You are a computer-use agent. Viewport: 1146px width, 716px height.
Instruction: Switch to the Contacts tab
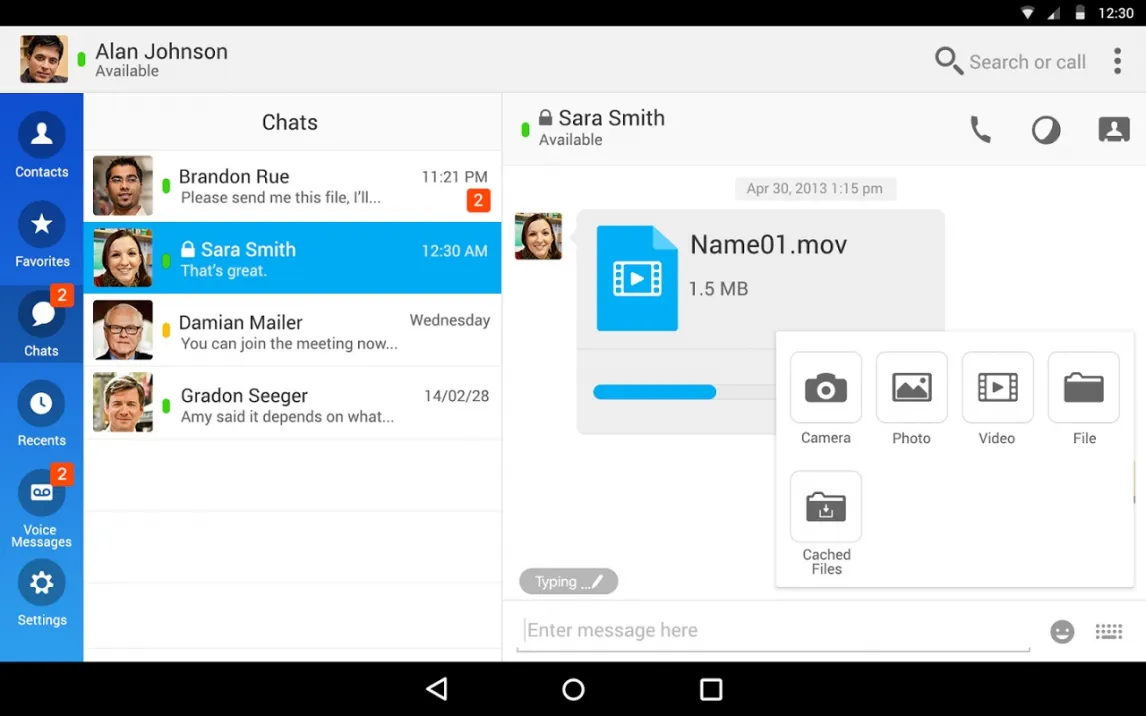[42, 145]
